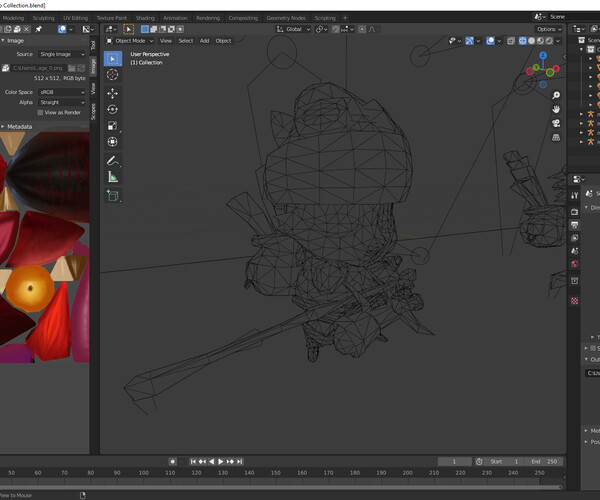Viewport: 600px width, 500px height.
Task: Select the Move tool in the toolbar
Action: click(112, 93)
